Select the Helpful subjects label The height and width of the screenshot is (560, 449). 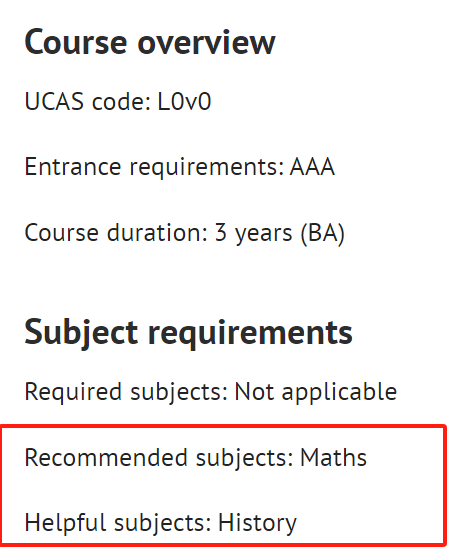pyautogui.click(x=118, y=523)
